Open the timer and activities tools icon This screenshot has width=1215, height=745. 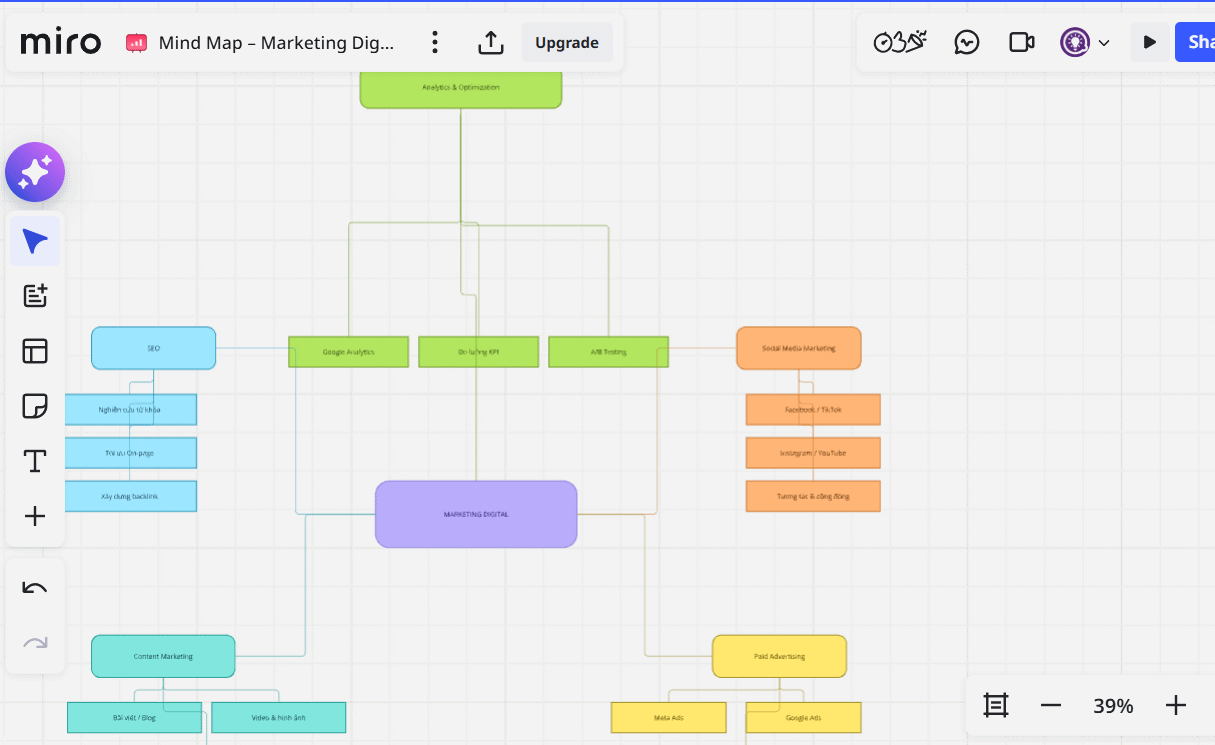[x=900, y=42]
